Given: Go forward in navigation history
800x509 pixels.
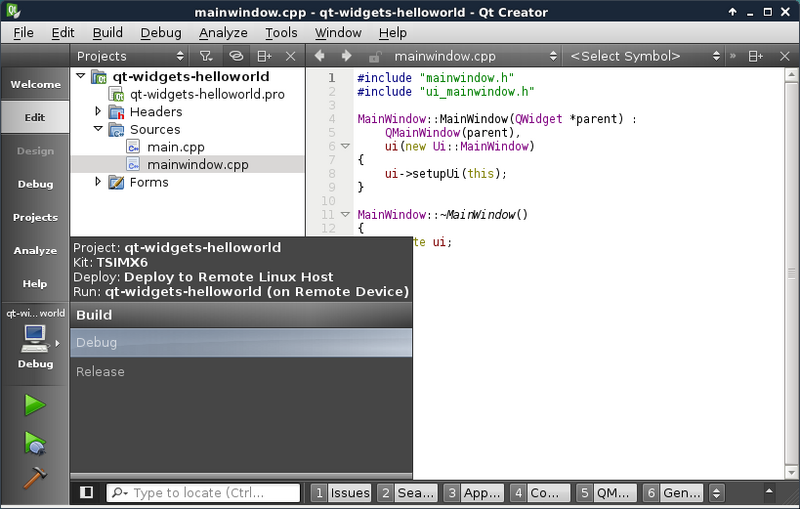Looking at the screenshot, I should point(346,56).
